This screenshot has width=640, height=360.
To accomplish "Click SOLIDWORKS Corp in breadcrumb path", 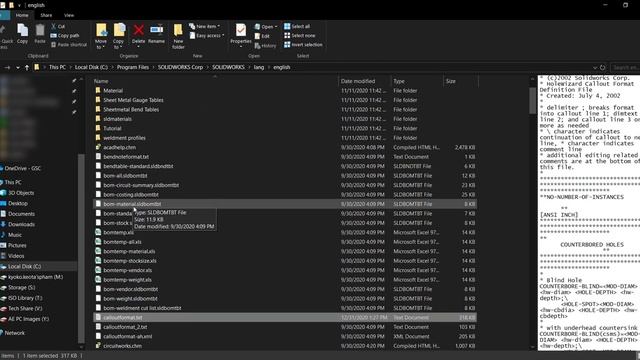I will (x=180, y=67).
